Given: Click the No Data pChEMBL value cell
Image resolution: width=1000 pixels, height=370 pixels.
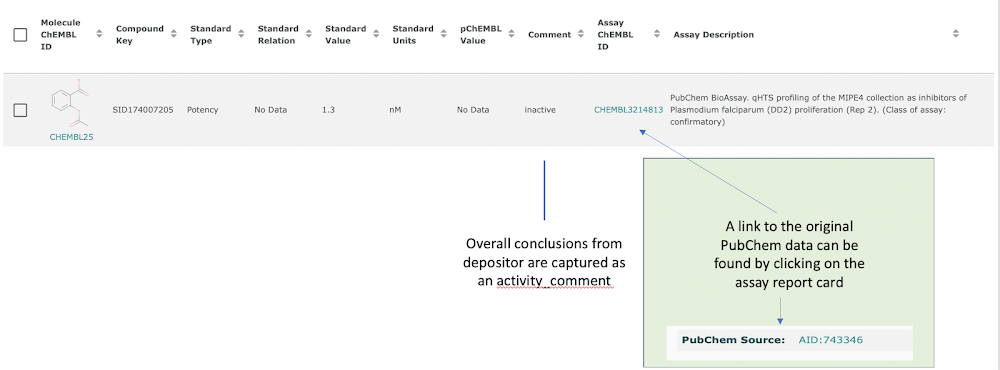Looking at the screenshot, I should click(x=473, y=110).
